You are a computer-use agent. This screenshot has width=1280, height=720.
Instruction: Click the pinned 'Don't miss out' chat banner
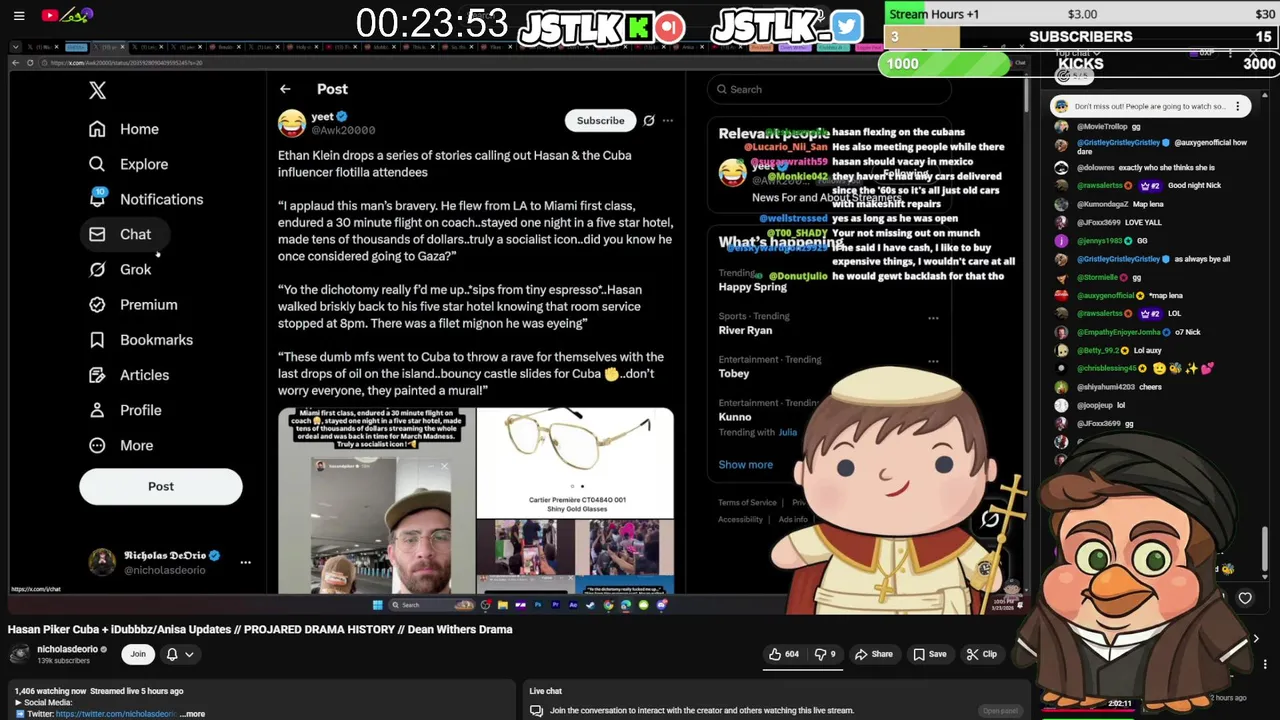click(x=1150, y=106)
